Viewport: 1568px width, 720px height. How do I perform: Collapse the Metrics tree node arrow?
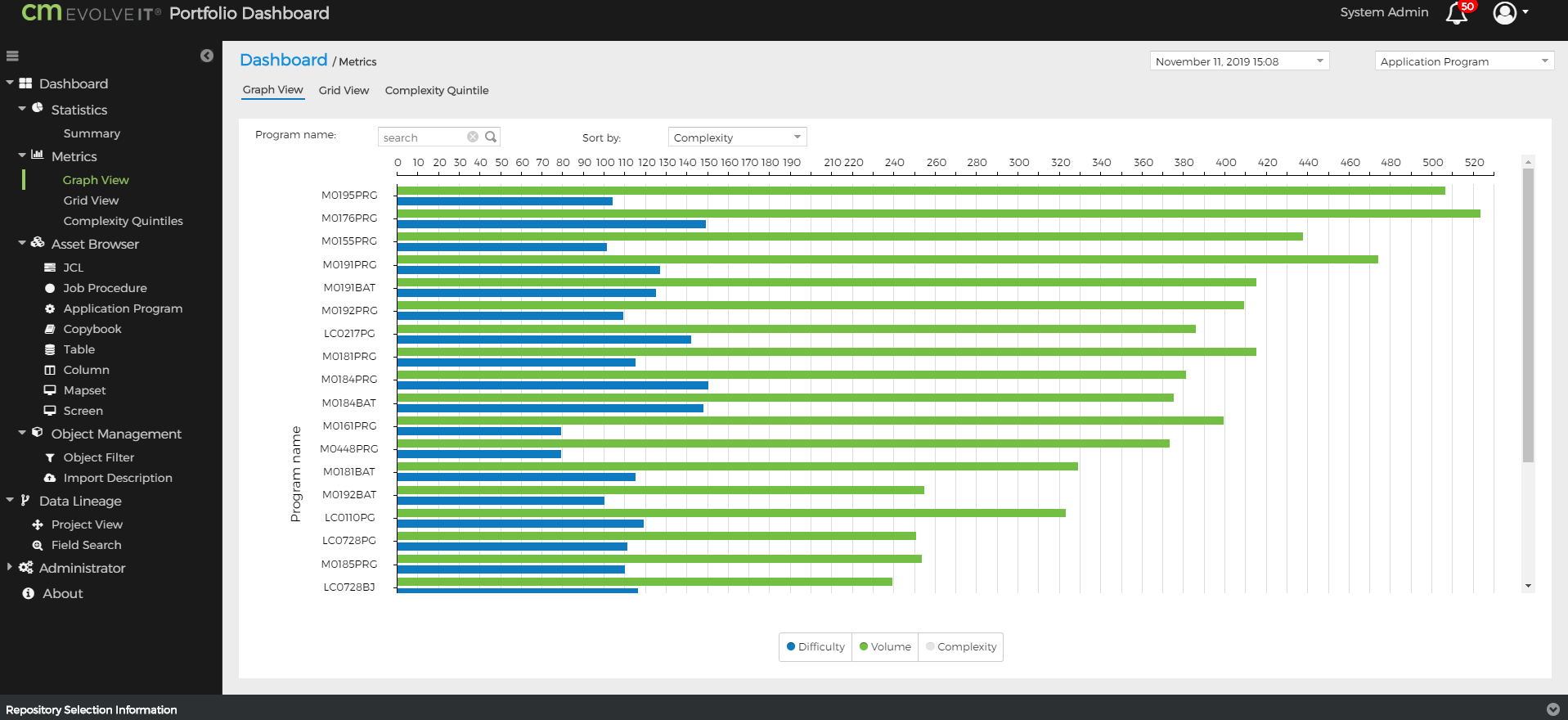coord(22,155)
